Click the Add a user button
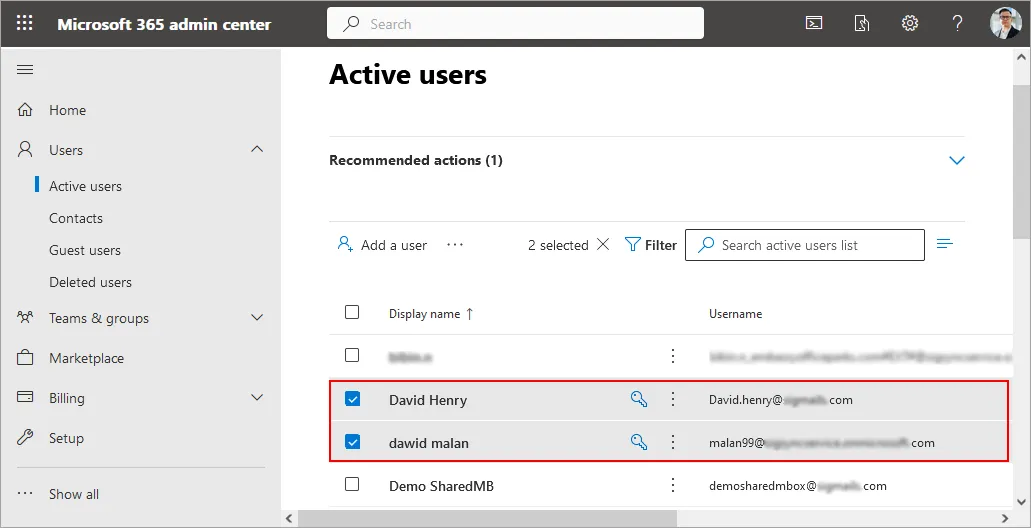This screenshot has height=528, width=1031. click(x=382, y=245)
